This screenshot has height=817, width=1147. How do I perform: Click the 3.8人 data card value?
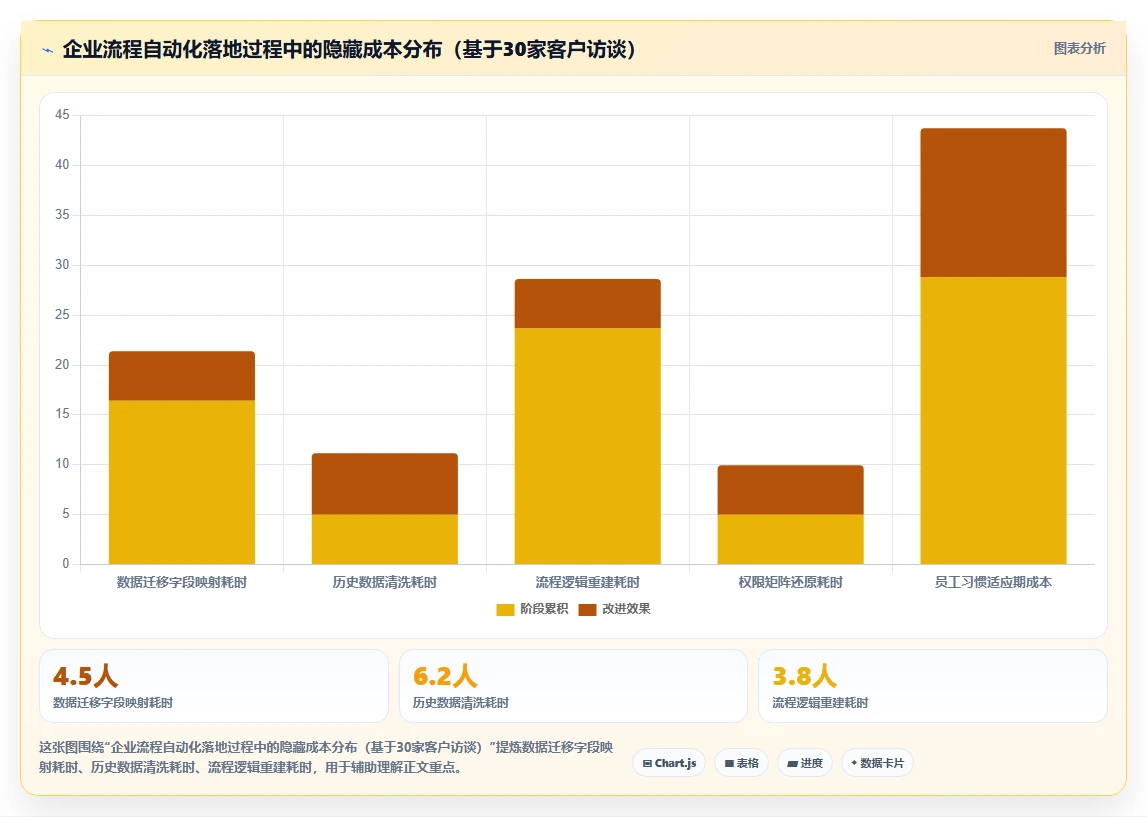click(x=805, y=676)
